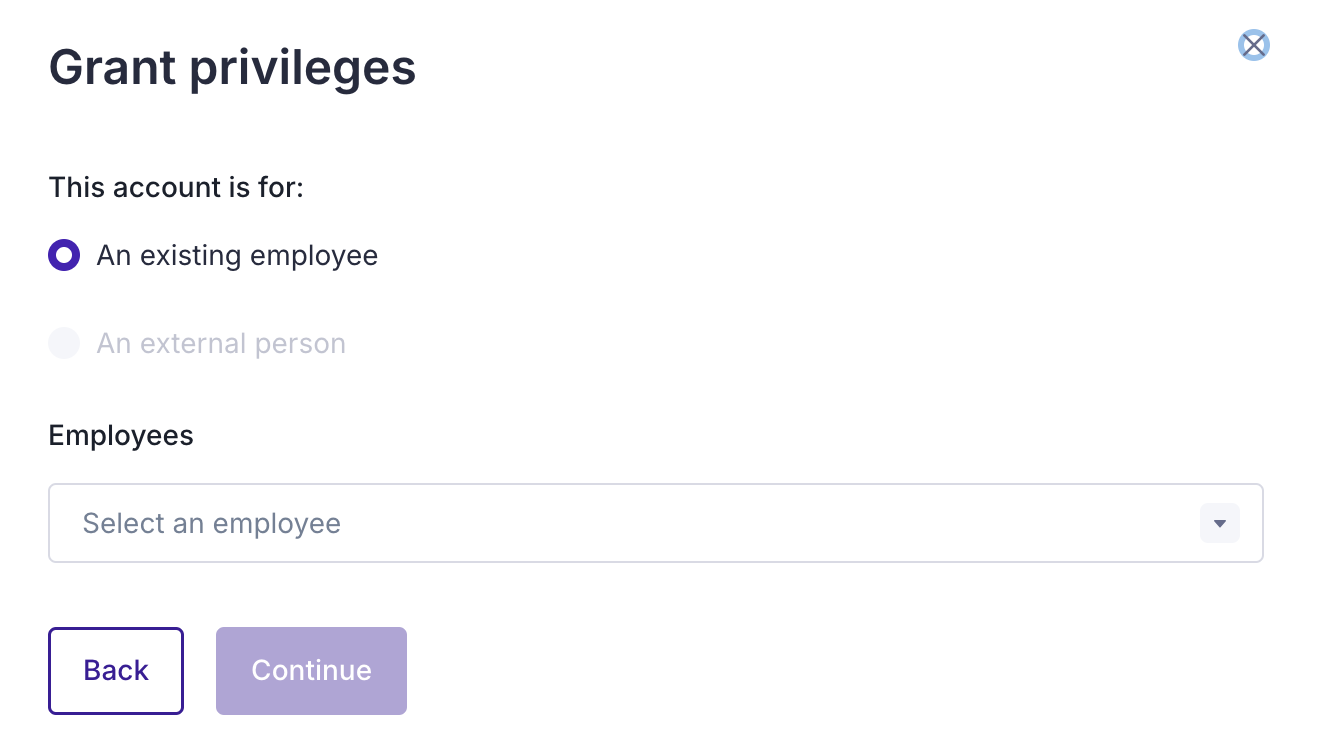
Task: Toggle the filled purple radio circle
Action: coord(64,256)
